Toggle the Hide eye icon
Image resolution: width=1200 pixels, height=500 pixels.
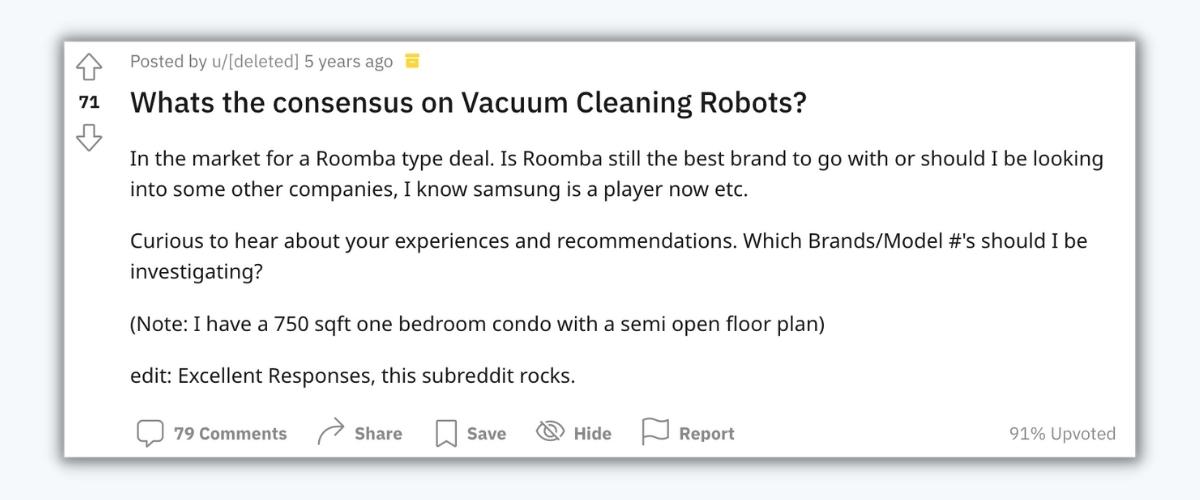(550, 431)
